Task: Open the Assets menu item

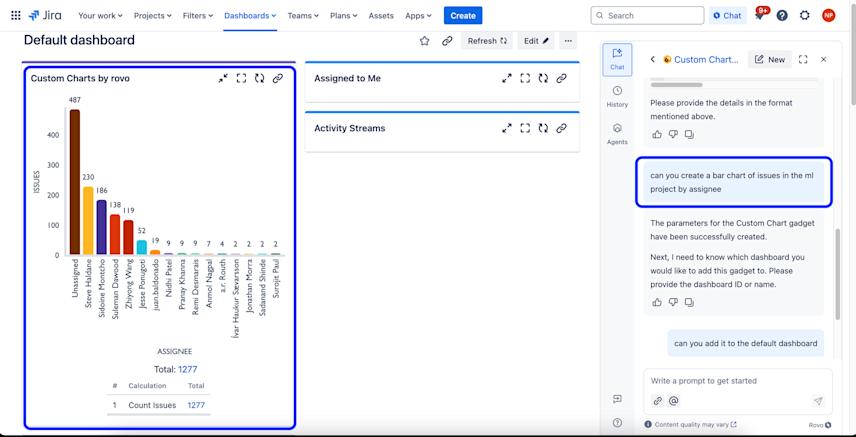Action: pos(381,16)
